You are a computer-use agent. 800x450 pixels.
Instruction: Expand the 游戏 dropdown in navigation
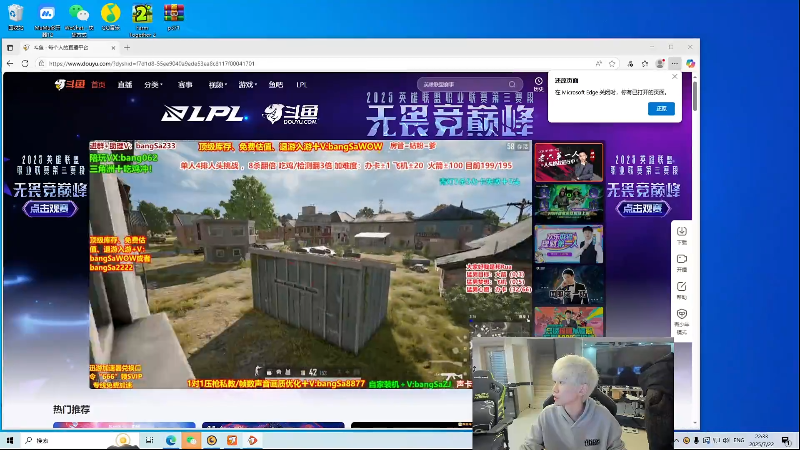point(247,85)
